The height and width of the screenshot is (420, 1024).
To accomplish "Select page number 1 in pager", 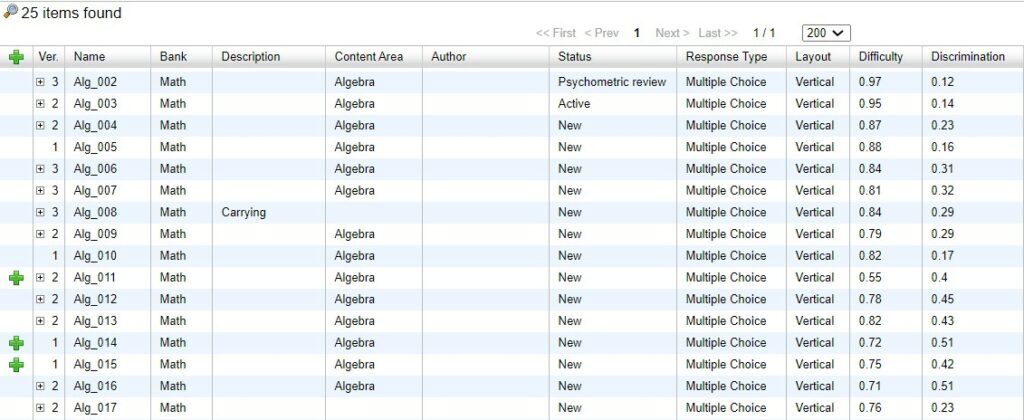I will (x=637, y=33).
